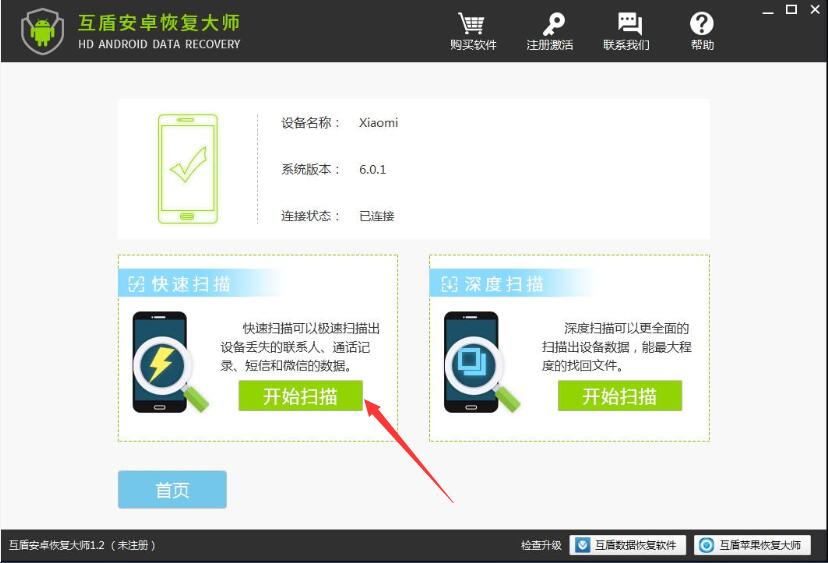Open the 购买软件 shopping cart icon
This screenshot has width=828, height=563.
click(472, 24)
